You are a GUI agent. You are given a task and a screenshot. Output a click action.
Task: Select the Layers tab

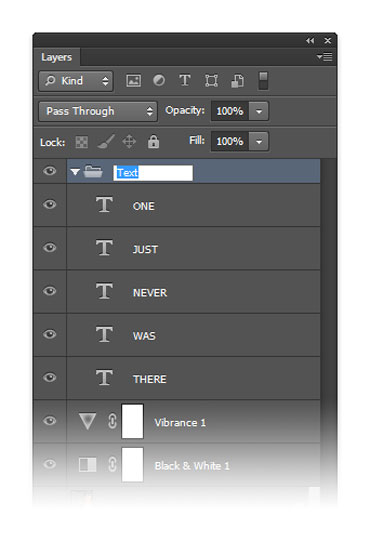pyautogui.click(x=57, y=57)
